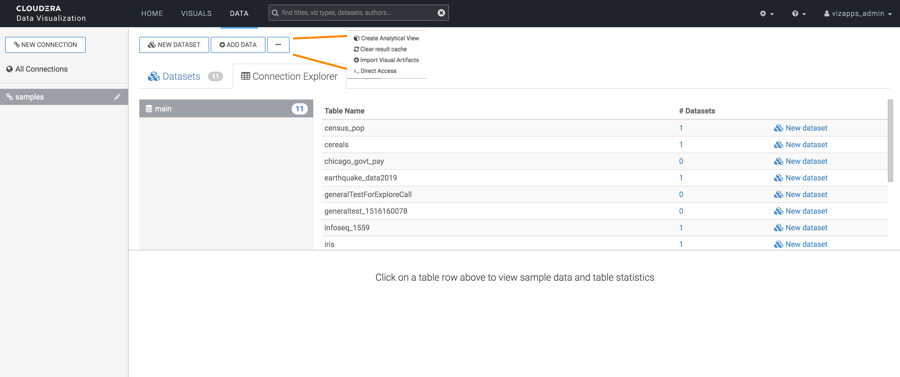Click New dataset icon for census_pop
Image resolution: width=900 pixels, height=377 pixels.
[778, 128]
